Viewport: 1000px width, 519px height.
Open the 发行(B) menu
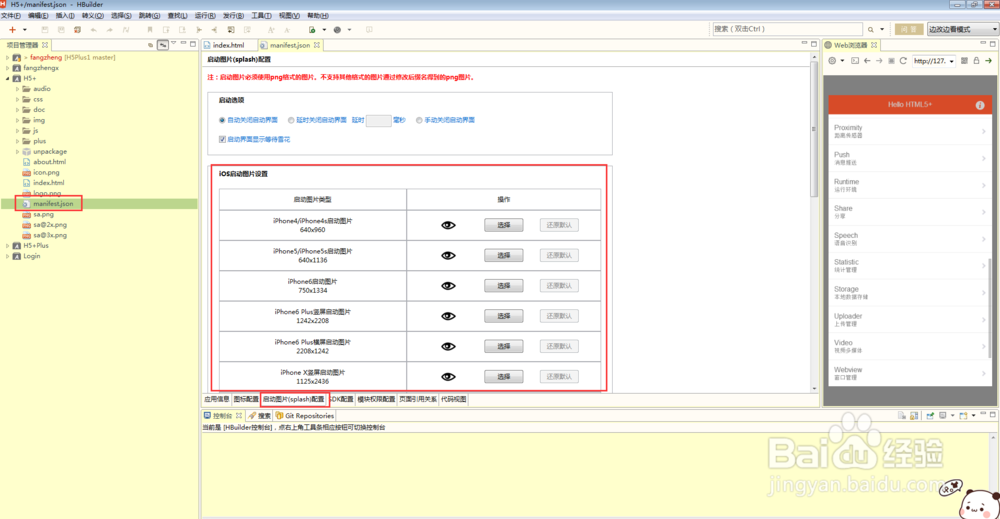(x=233, y=15)
